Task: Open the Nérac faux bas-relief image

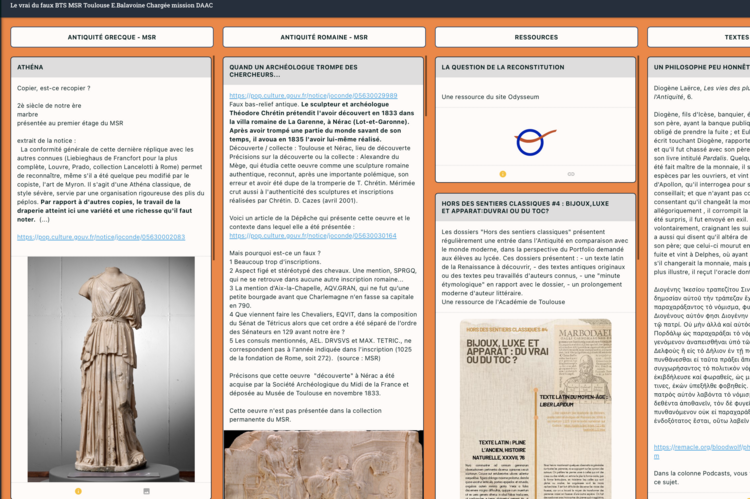Action: pos(323,465)
